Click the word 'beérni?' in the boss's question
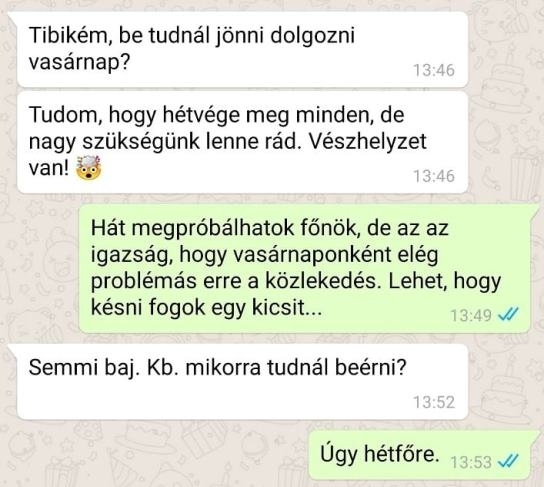544x487 pixels. click(370, 368)
